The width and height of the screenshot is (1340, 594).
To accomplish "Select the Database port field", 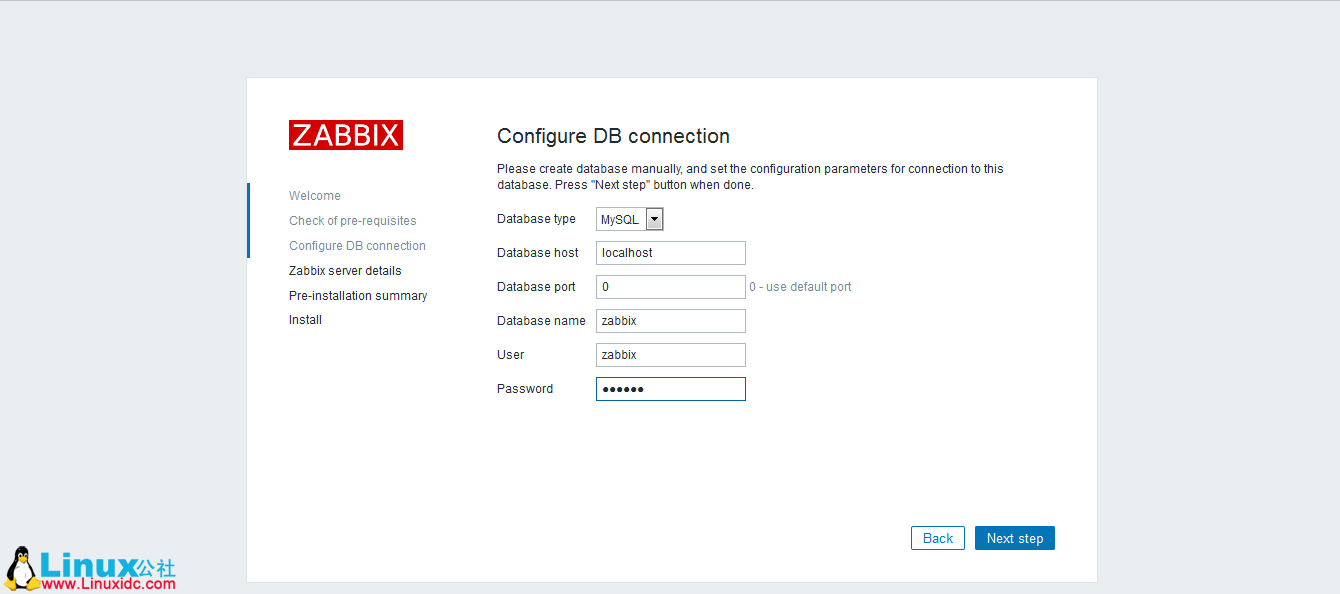I will (670, 286).
